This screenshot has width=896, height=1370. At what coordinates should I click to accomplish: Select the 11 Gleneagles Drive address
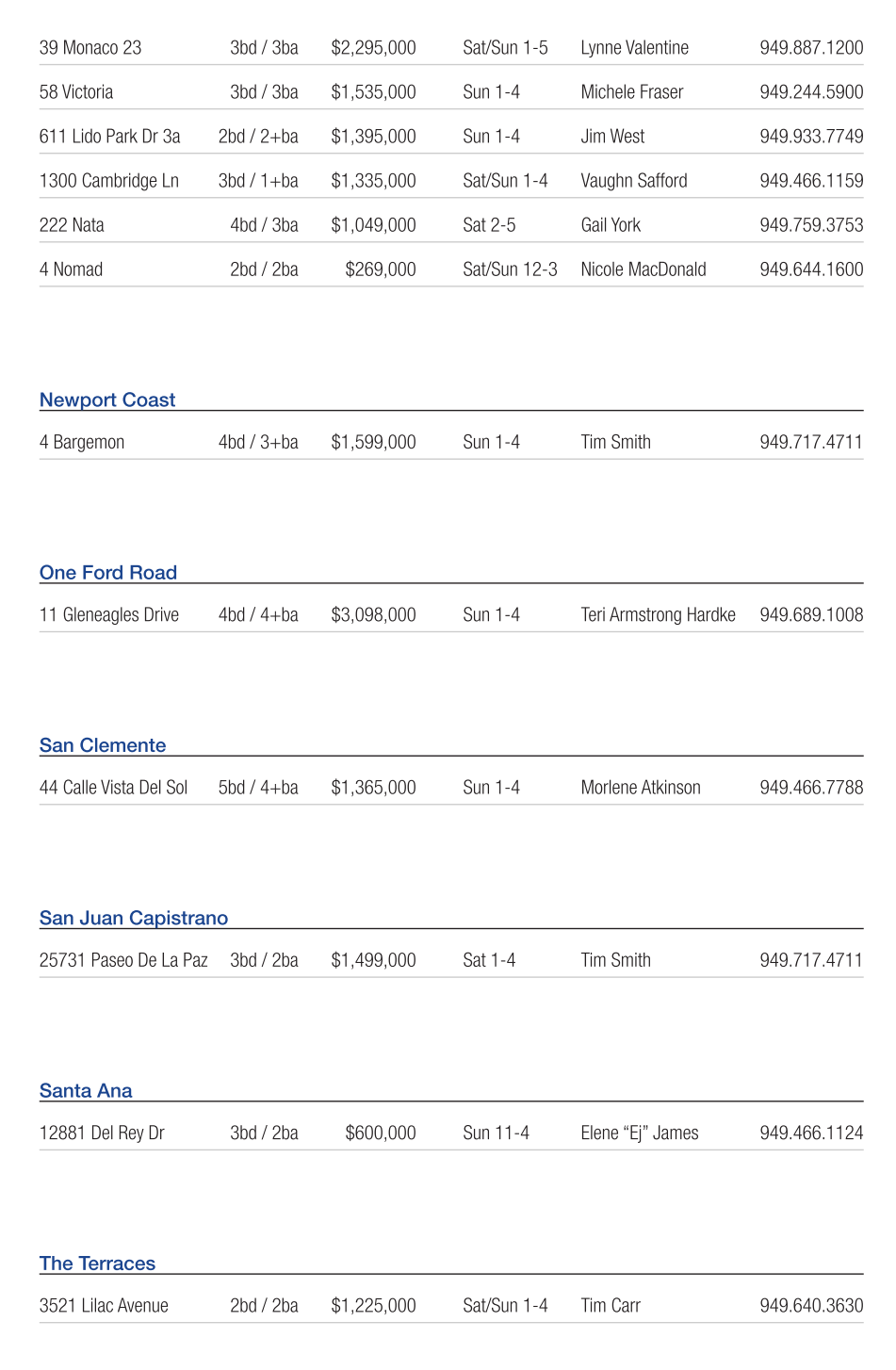(x=109, y=615)
